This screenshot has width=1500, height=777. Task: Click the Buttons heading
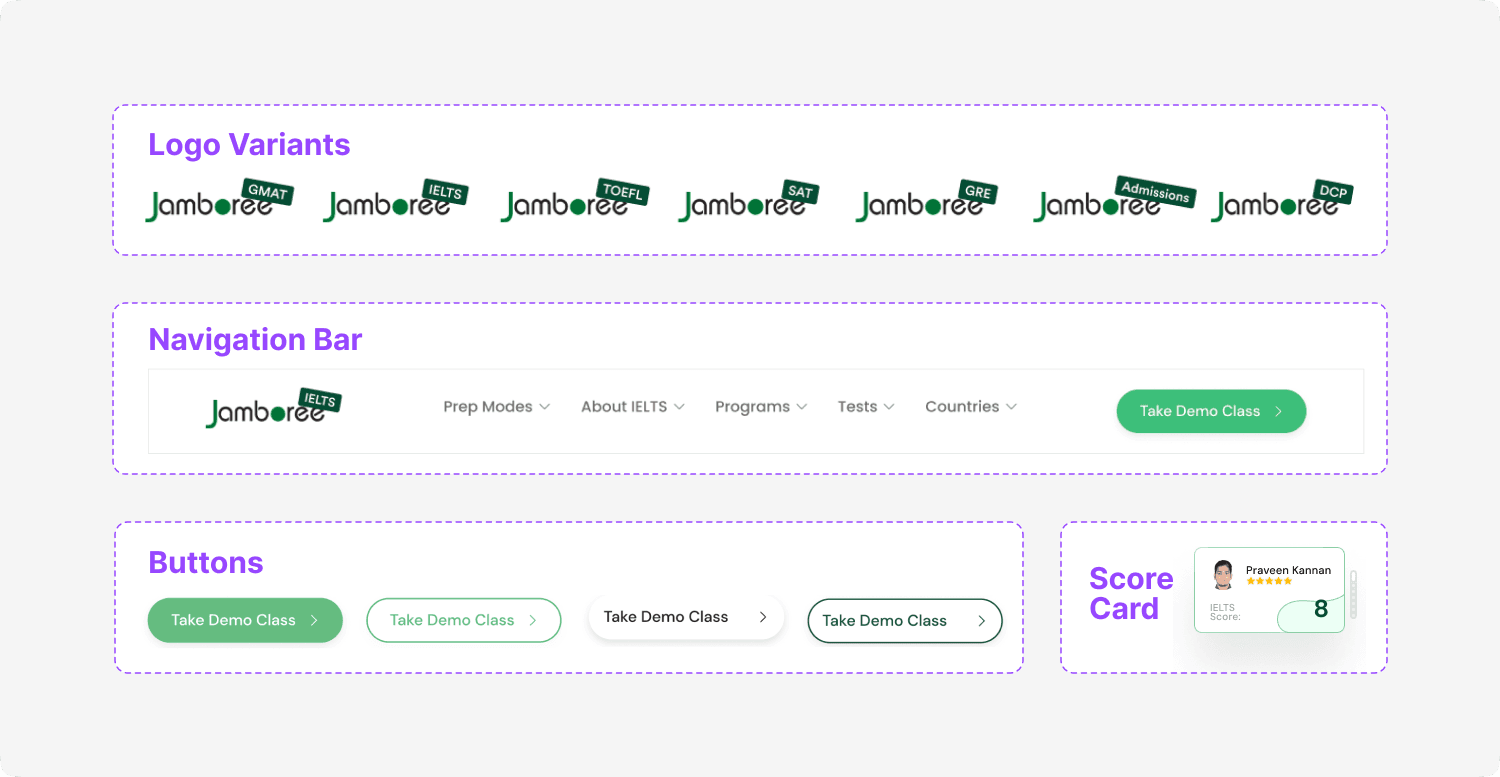(x=206, y=562)
